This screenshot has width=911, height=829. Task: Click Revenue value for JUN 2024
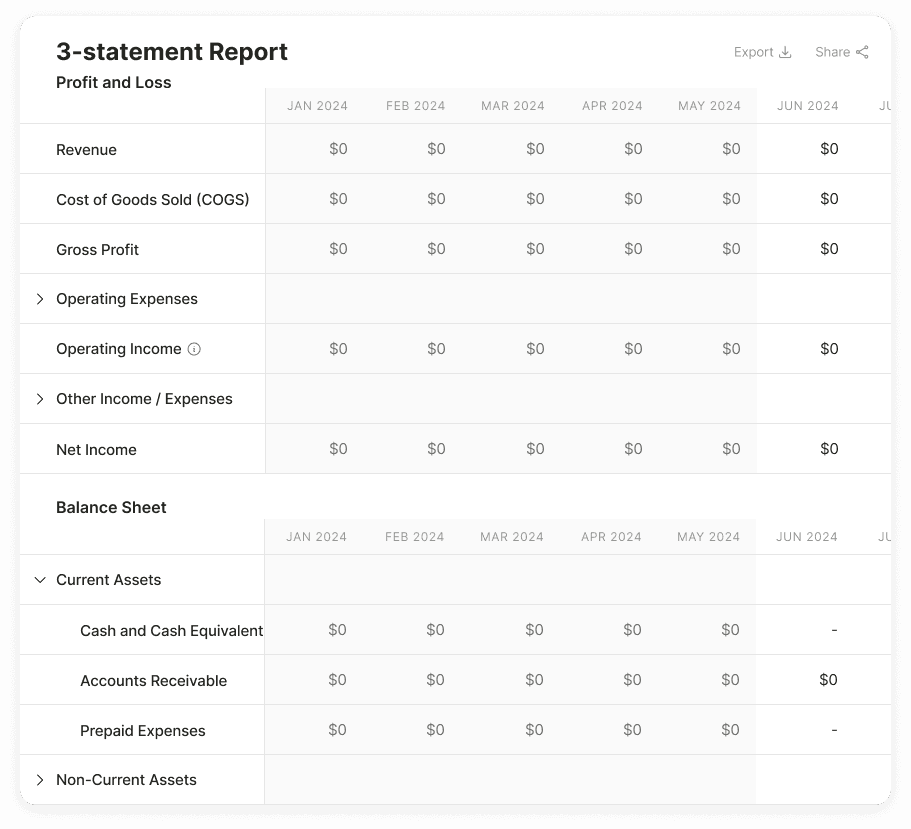829,149
